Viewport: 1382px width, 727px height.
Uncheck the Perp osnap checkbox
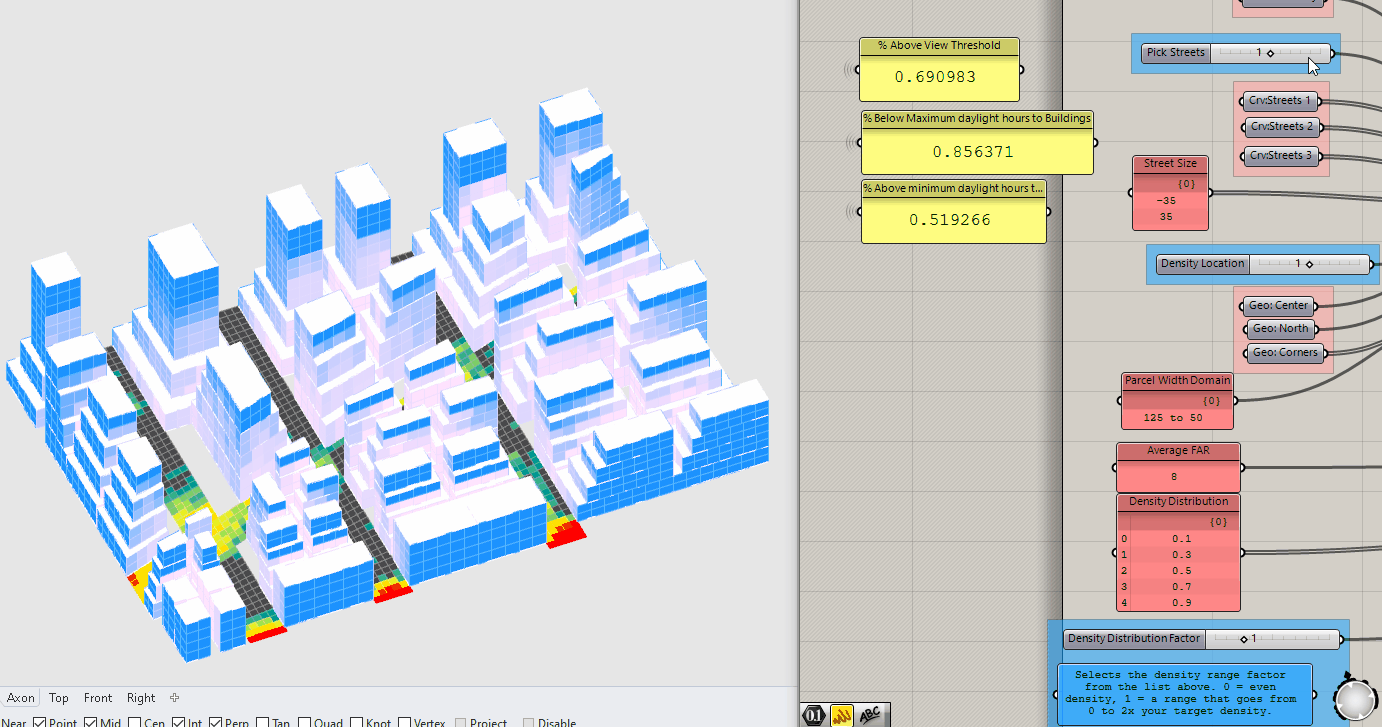(x=216, y=722)
